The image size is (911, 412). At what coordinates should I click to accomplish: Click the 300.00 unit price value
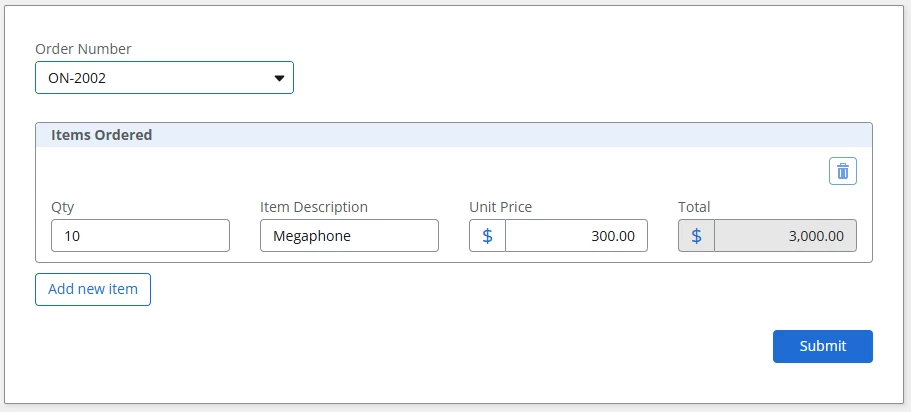tap(613, 236)
